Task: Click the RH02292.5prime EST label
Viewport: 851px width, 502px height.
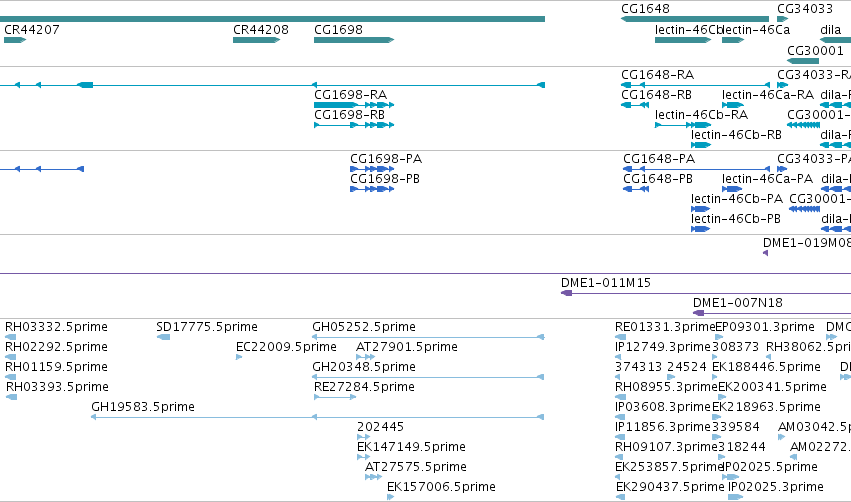Action: (56, 347)
